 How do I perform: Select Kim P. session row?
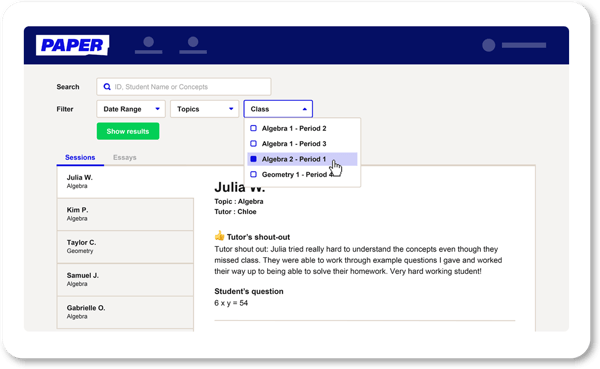(125, 214)
